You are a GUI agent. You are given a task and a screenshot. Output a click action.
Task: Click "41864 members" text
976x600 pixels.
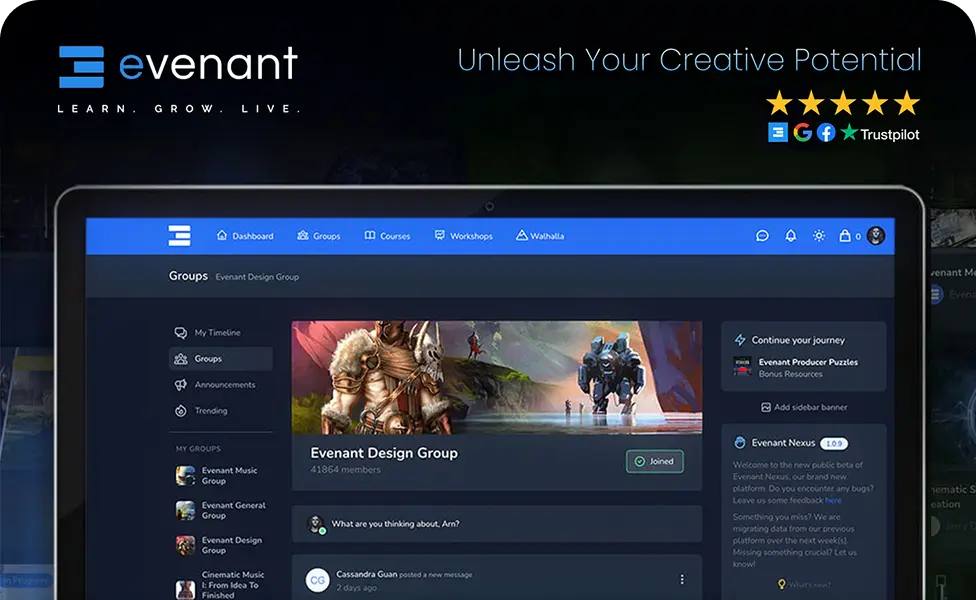pos(345,470)
